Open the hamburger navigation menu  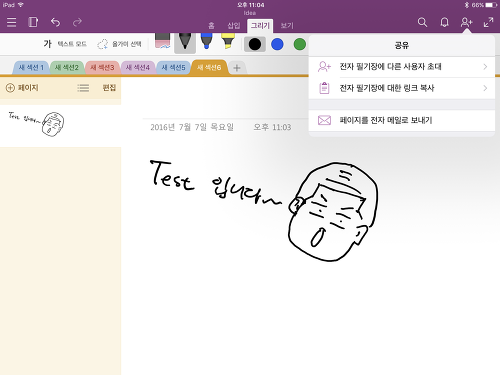(x=12, y=22)
